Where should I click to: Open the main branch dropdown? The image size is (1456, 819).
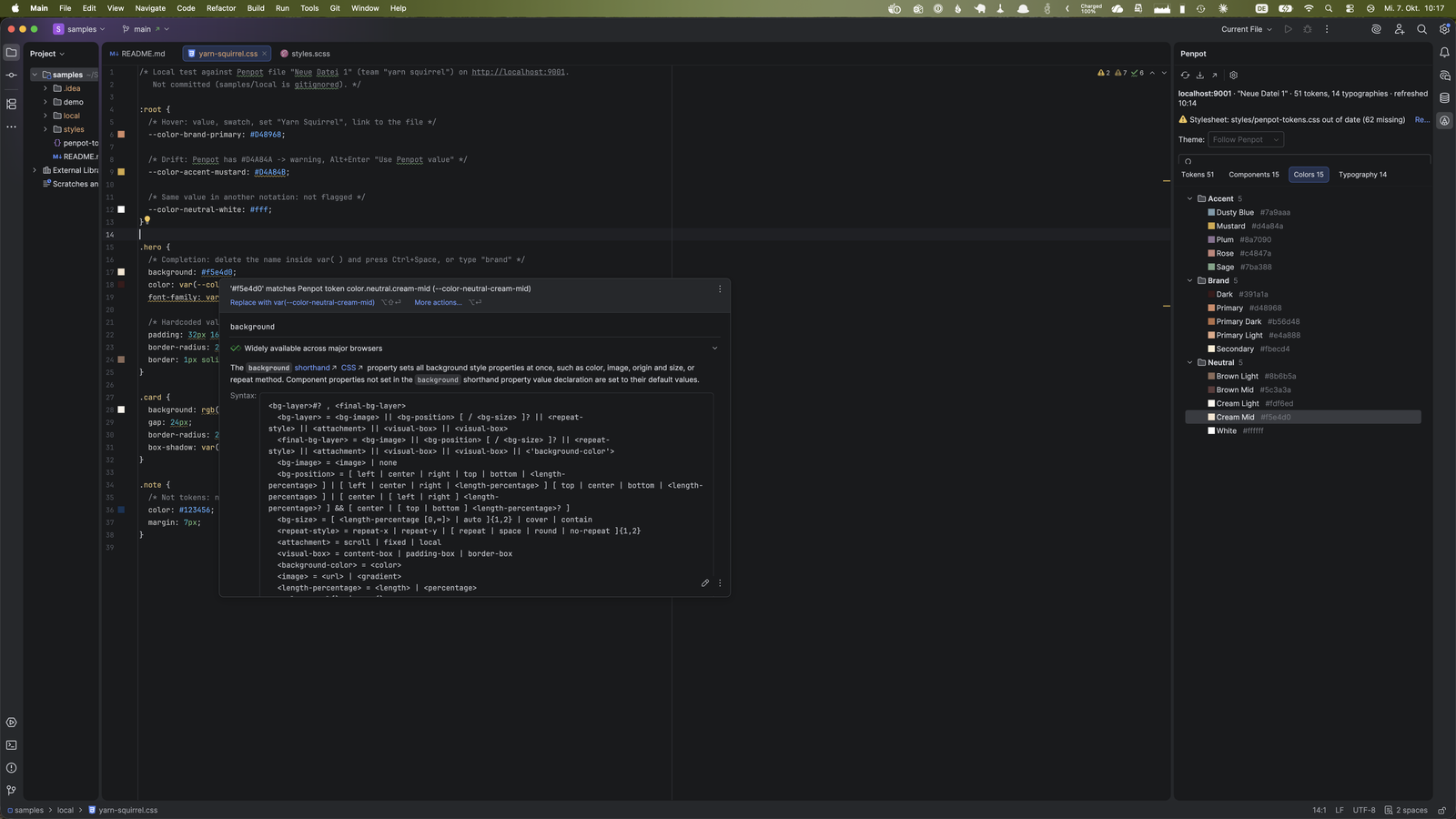click(146, 29)
